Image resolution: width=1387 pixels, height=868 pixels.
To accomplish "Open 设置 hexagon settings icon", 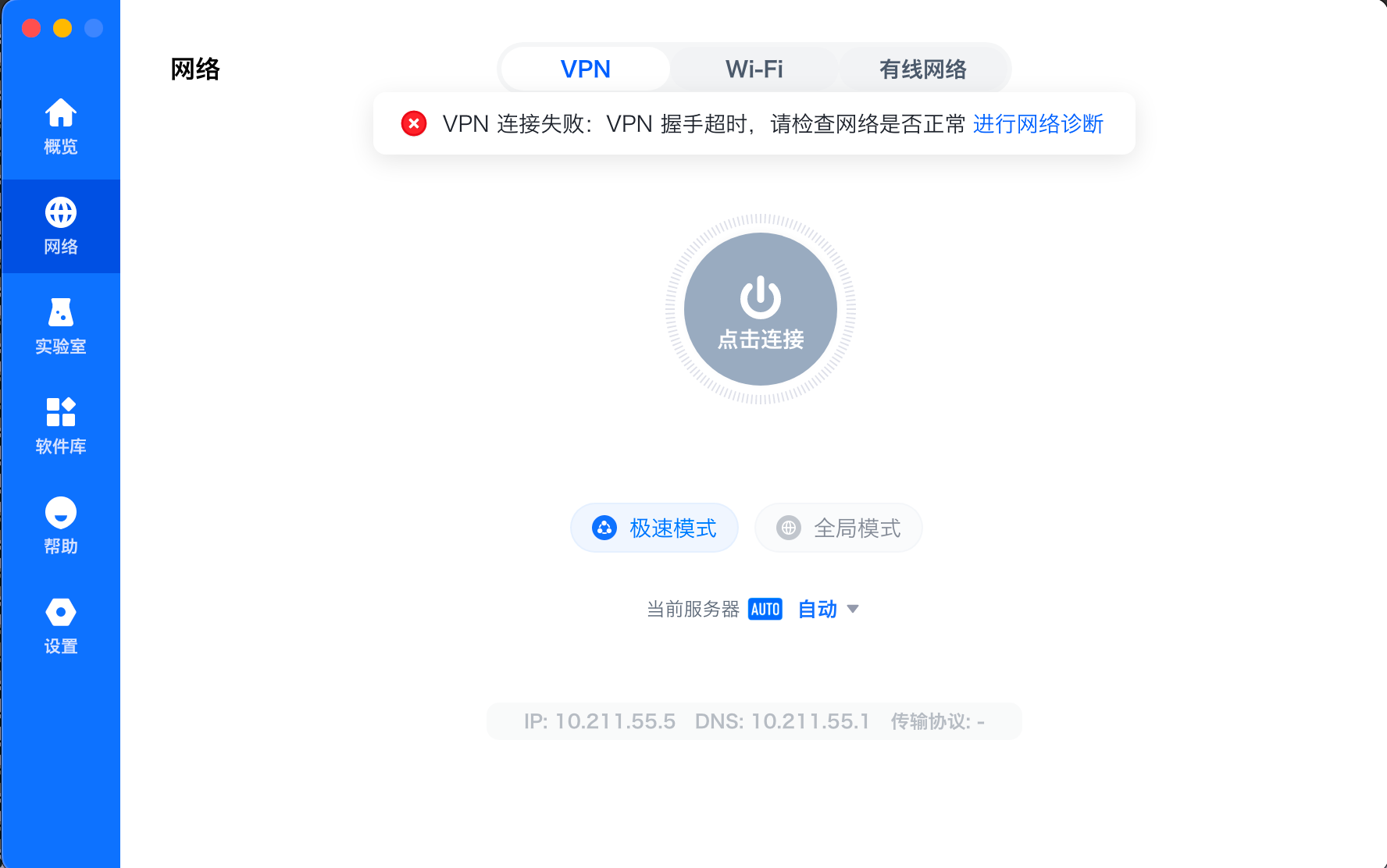I will click(60, 612).
